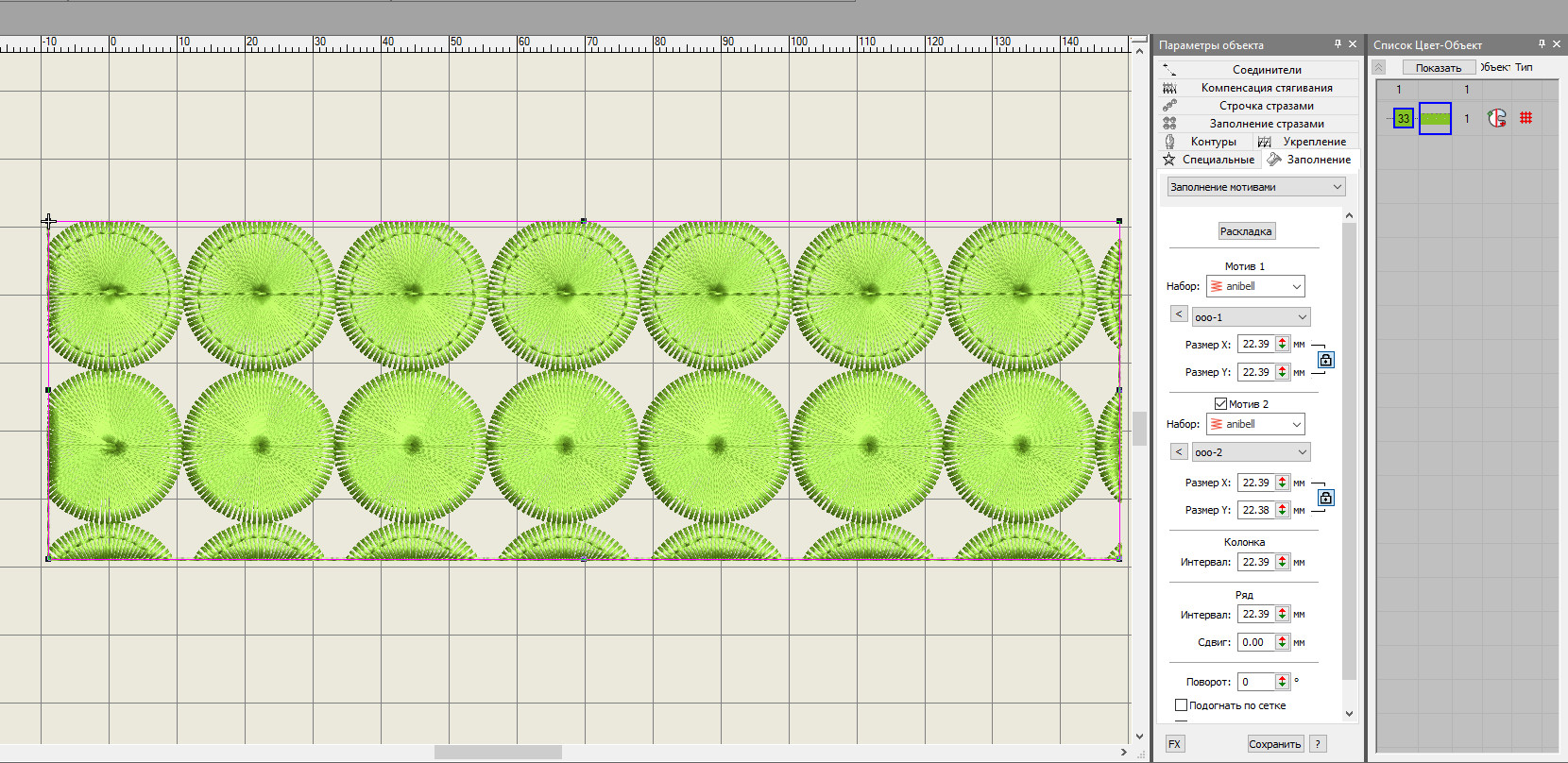Click the FX button
Image resolution: width=1568 pixels, height=763 pixels.
point(1174,744)
